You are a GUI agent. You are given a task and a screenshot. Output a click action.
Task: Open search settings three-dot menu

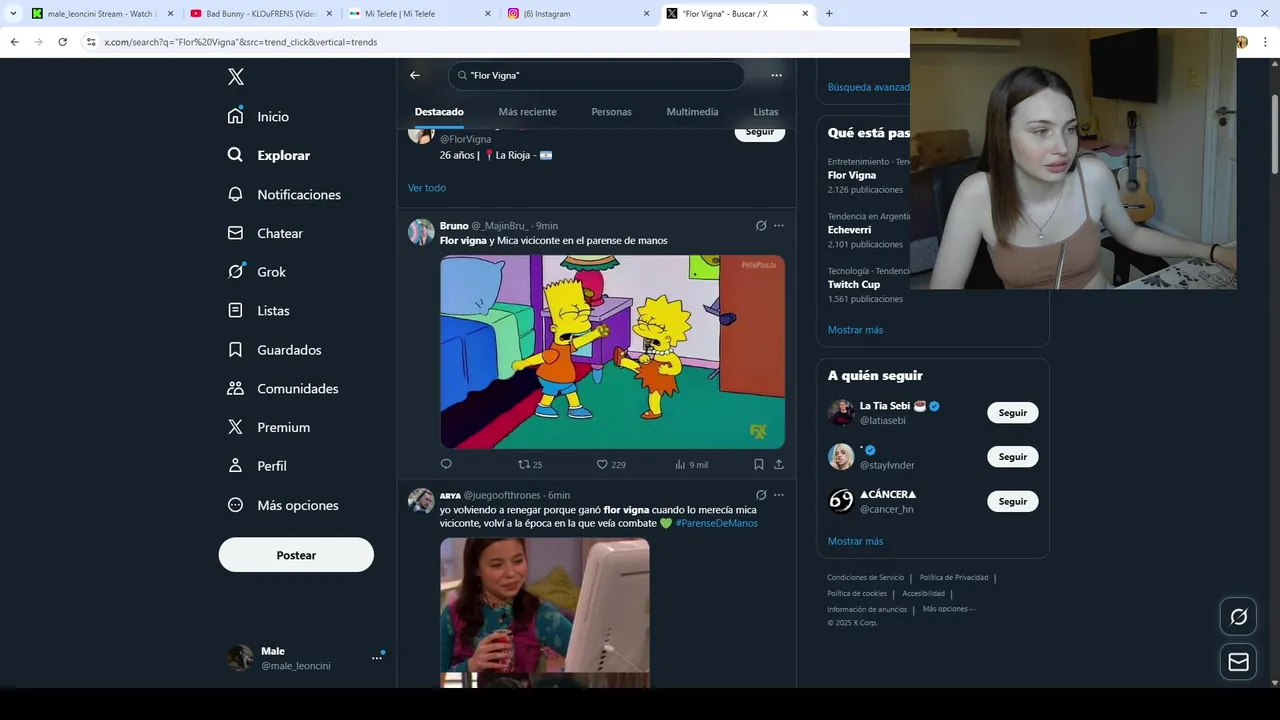776,75
